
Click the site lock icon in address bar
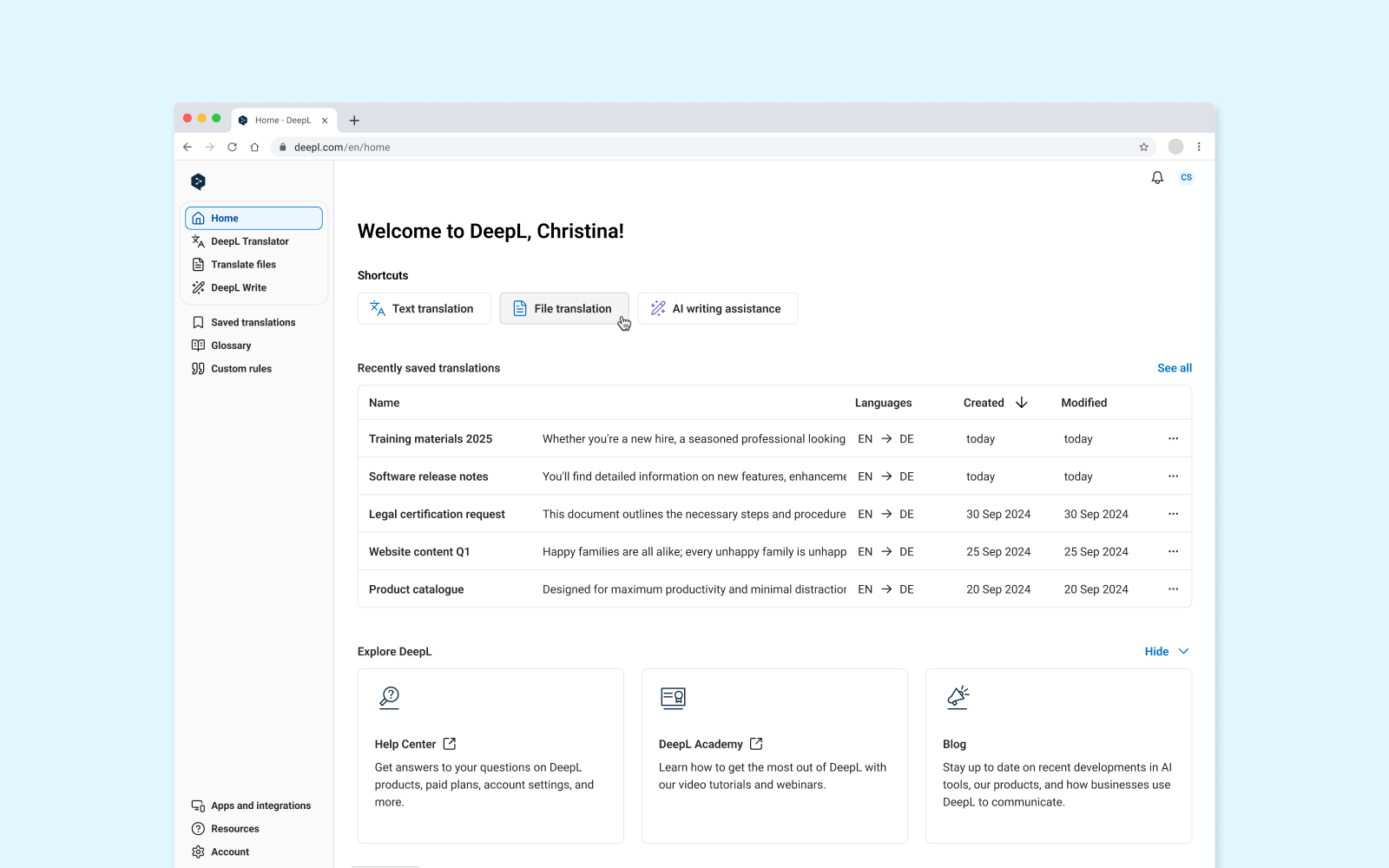click(282, 147)
